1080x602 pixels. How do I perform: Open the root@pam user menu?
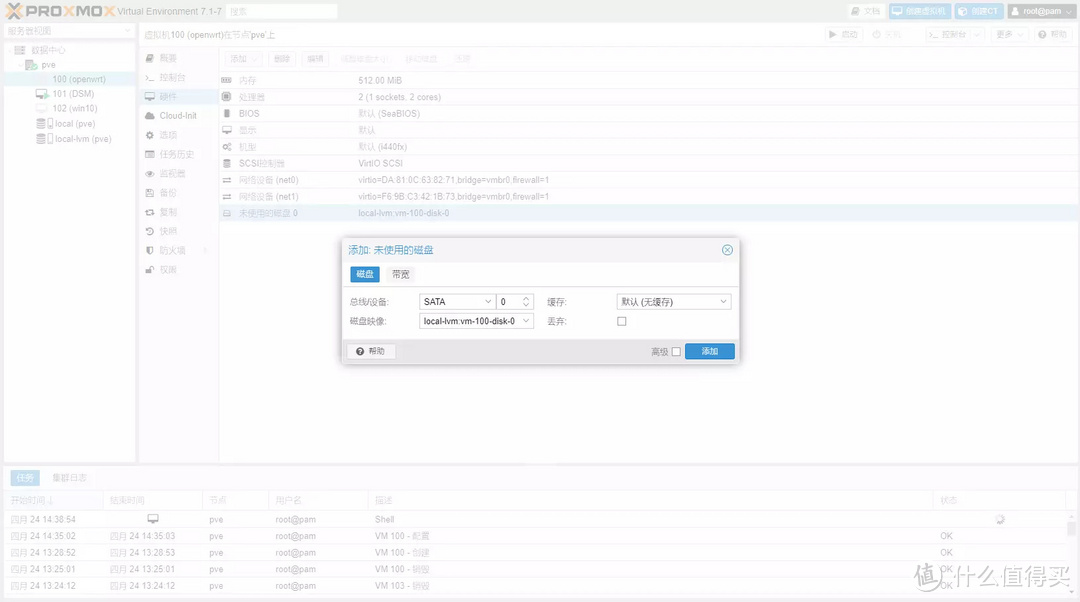point(1041,11)
